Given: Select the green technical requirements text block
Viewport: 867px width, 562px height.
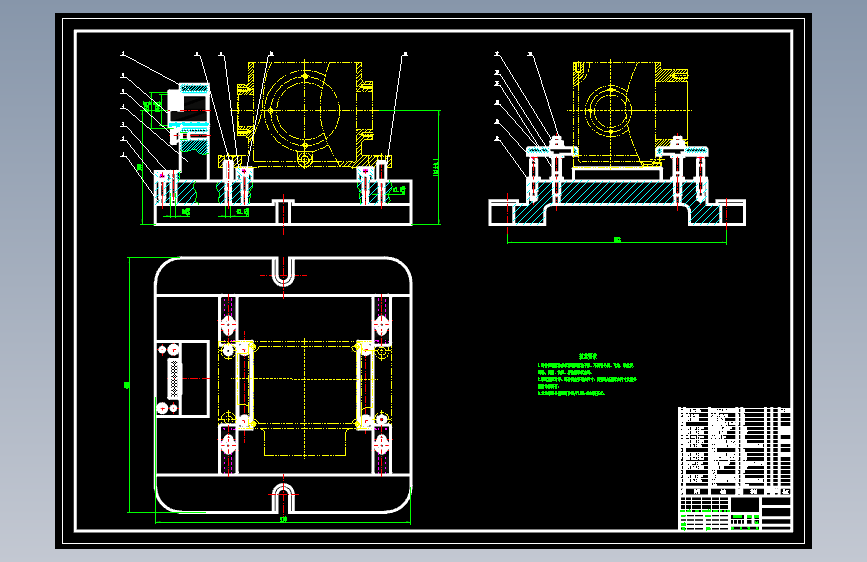Looking at the screenshot, I should click(x=587, y=375).
